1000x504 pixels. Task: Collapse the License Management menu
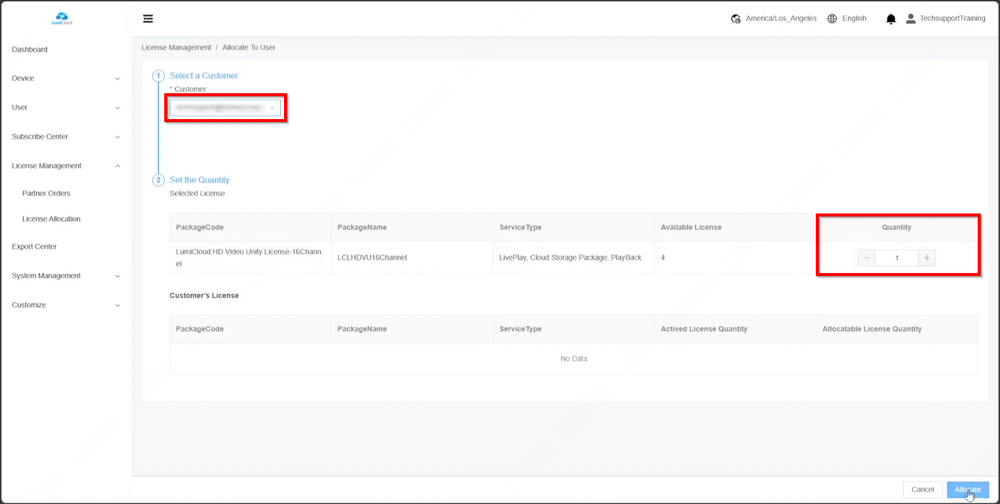[x=66, y=166]
